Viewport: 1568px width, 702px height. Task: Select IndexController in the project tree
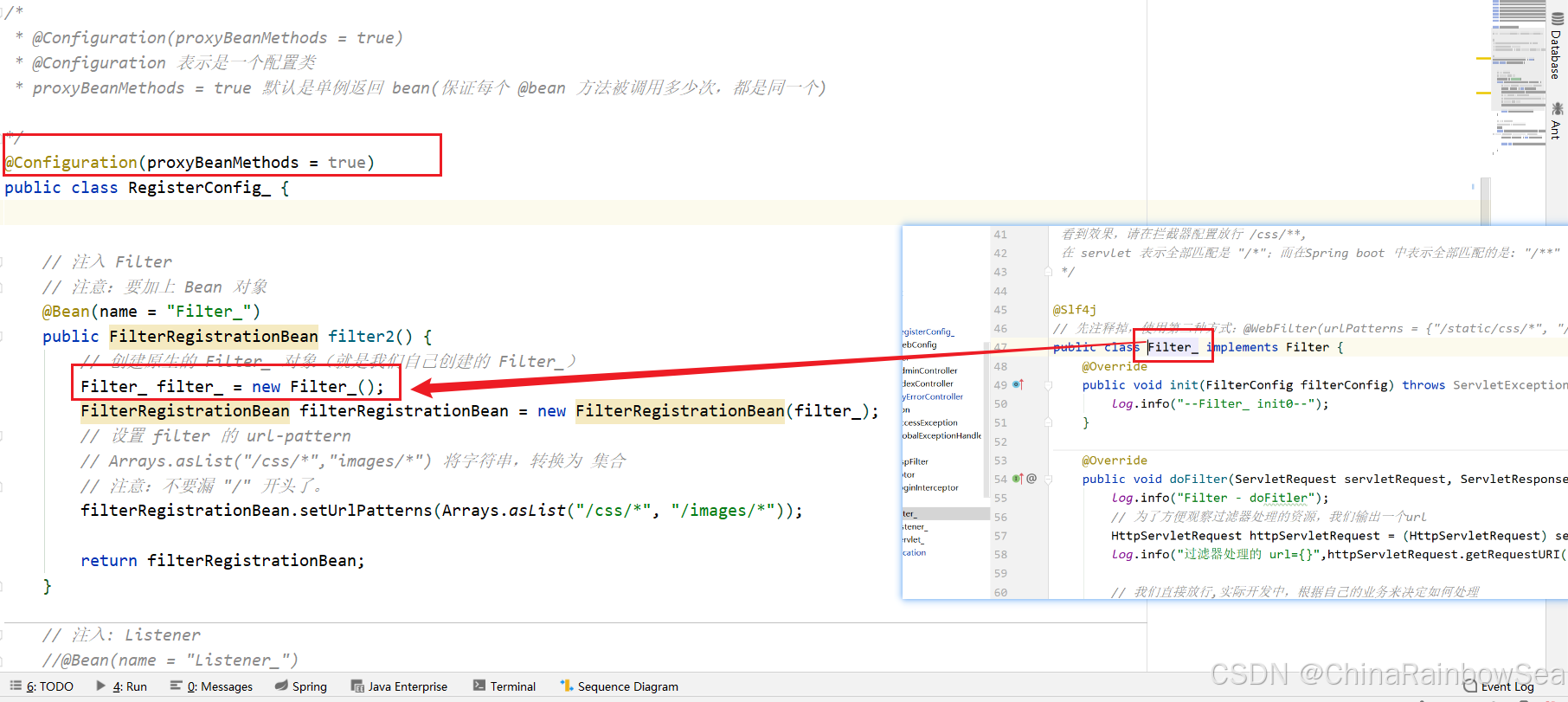[929, 383]
